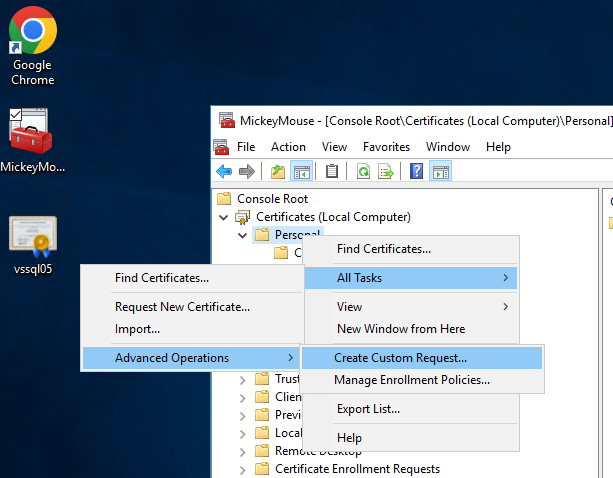Choose Import from the tasks submenu
This screenshot has height=478, width=613.
click(137, 329)
